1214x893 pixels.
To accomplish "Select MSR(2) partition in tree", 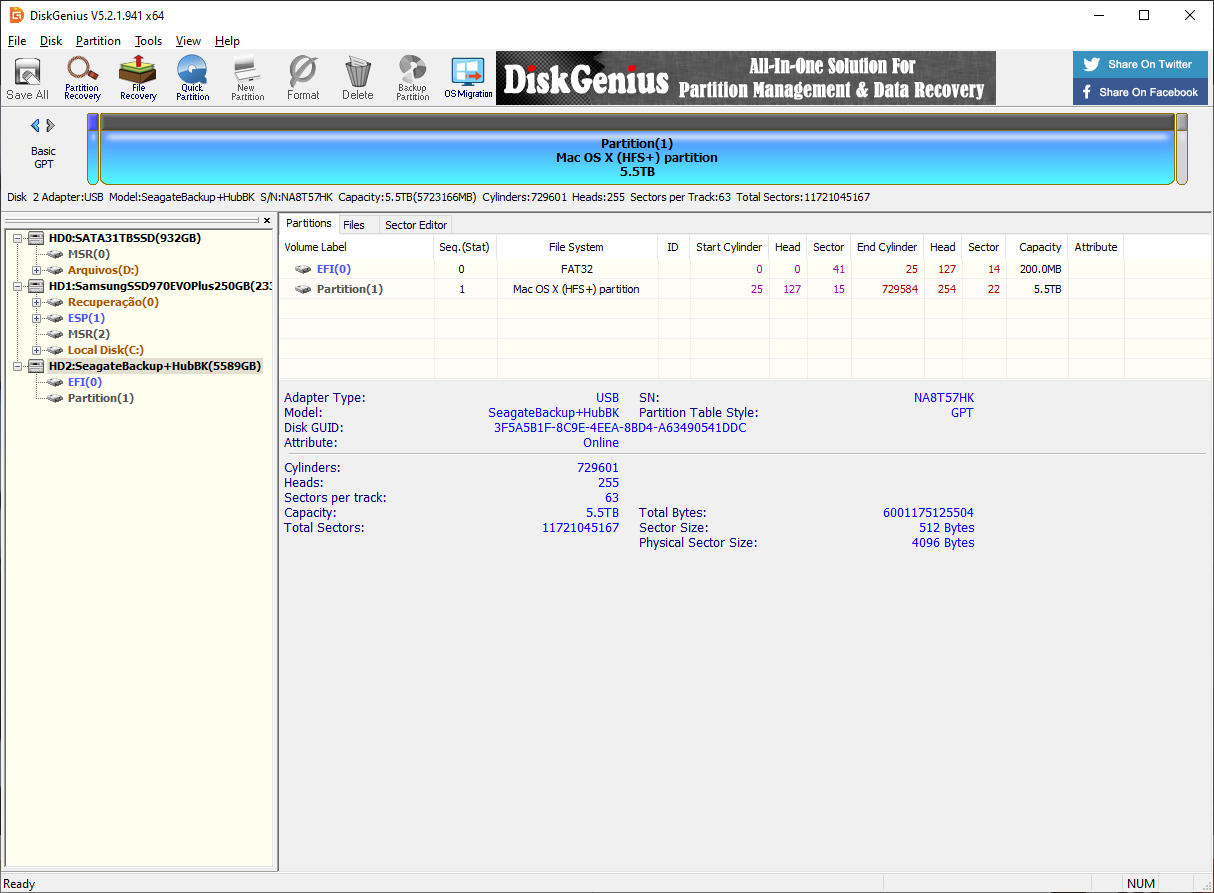I will coord(89,334).
